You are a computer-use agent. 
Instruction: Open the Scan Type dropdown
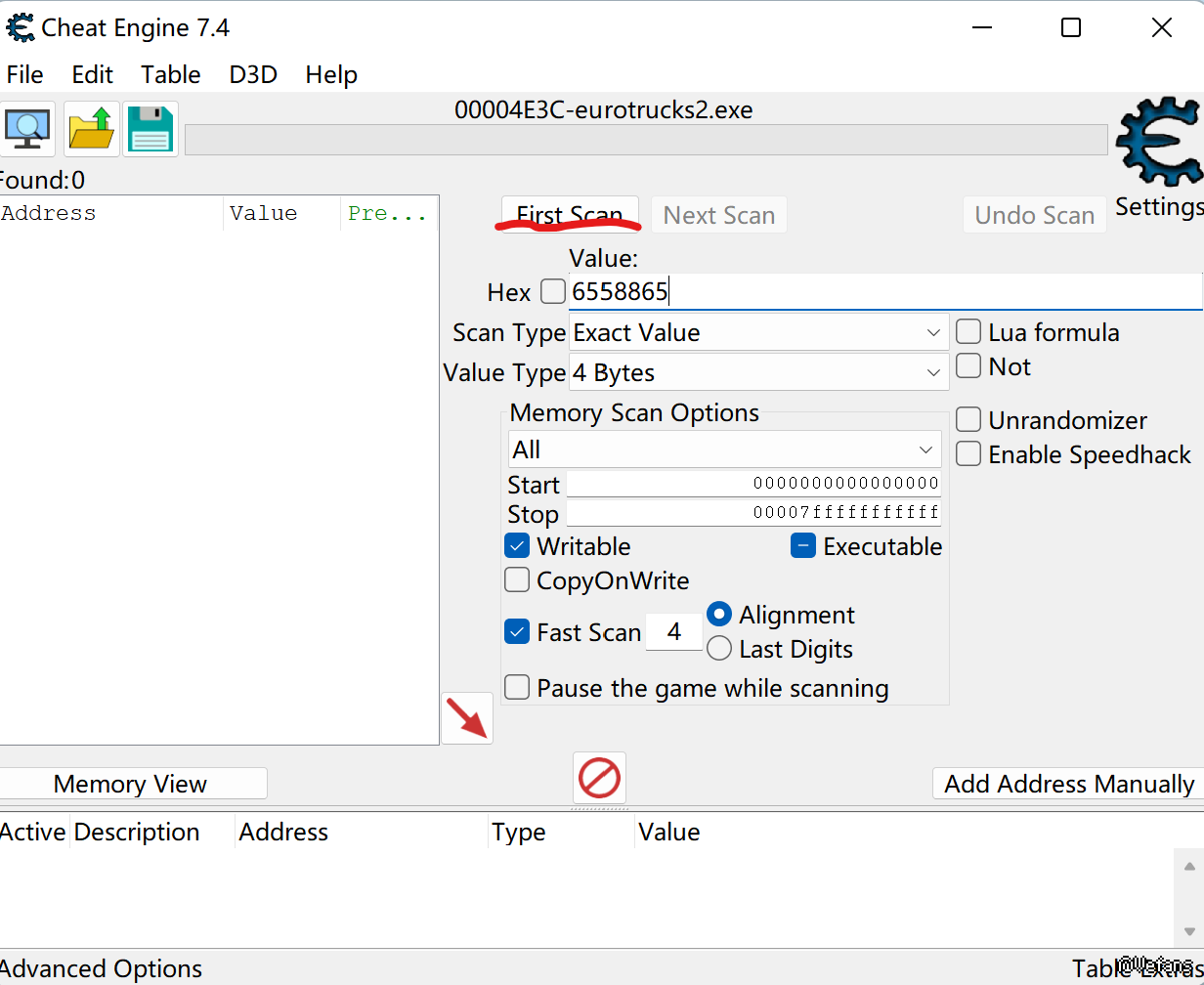point(758,332)
